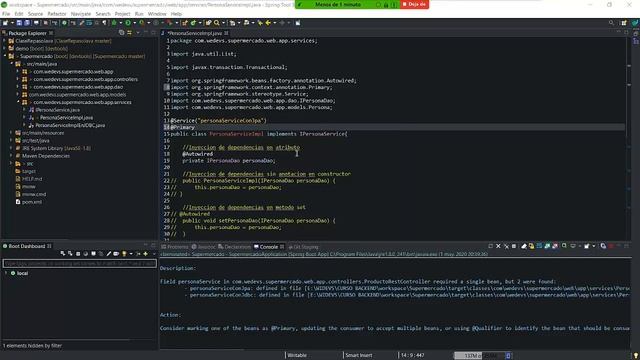Select the Boot Dashboard tab
Screen dimensions: 640x360
(27, 246)
